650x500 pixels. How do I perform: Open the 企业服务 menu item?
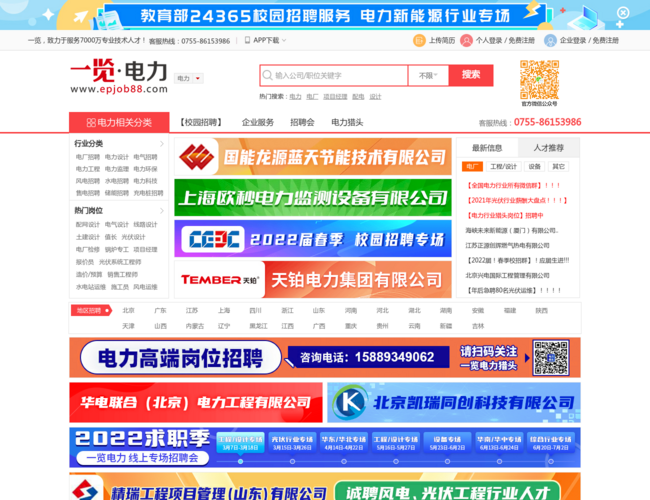click(258, 122)
